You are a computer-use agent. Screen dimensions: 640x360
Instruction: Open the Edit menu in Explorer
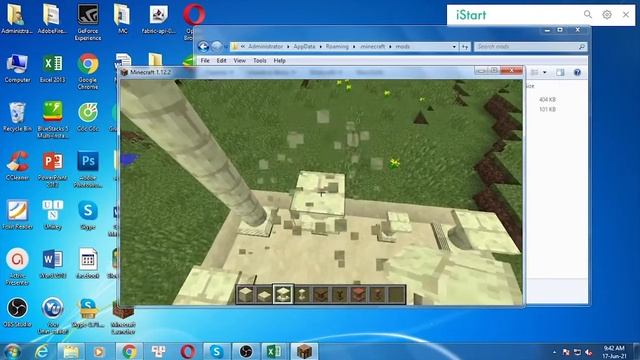(x=221, y=60)
